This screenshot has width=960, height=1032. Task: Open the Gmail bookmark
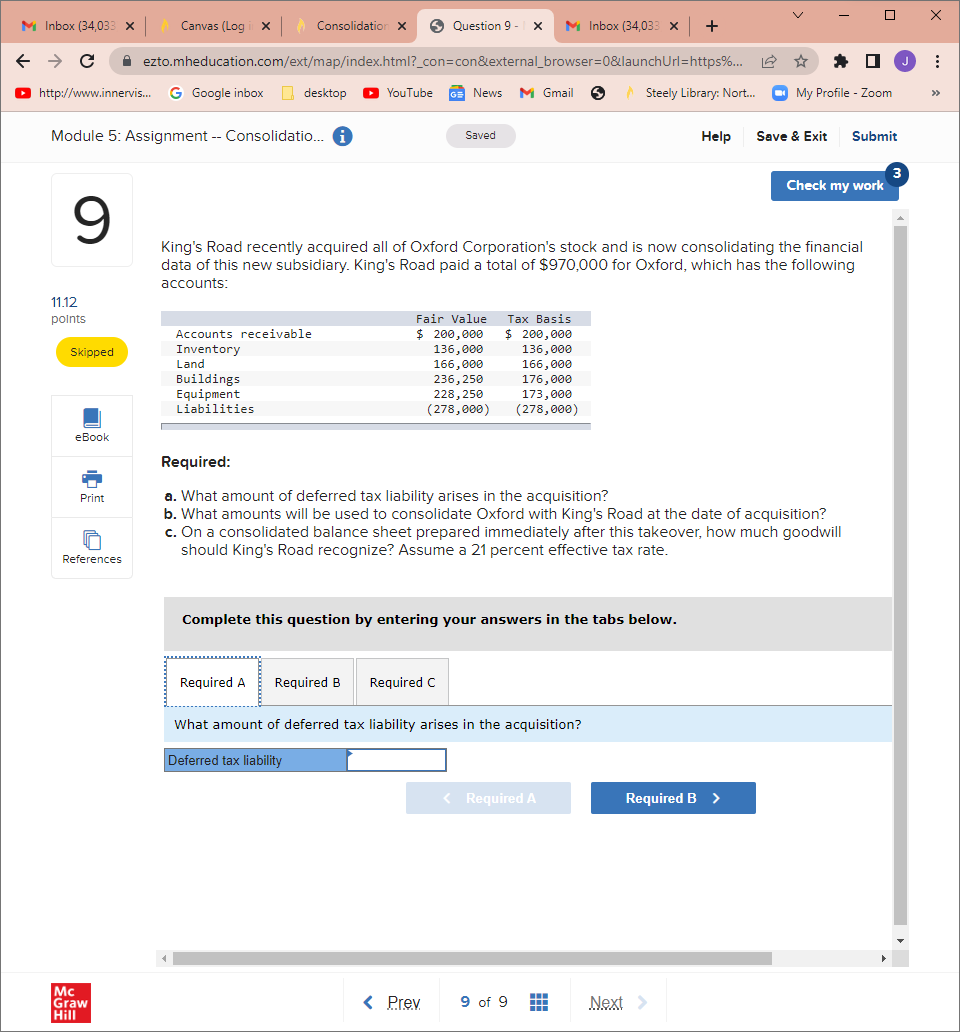tap(547, 92)
